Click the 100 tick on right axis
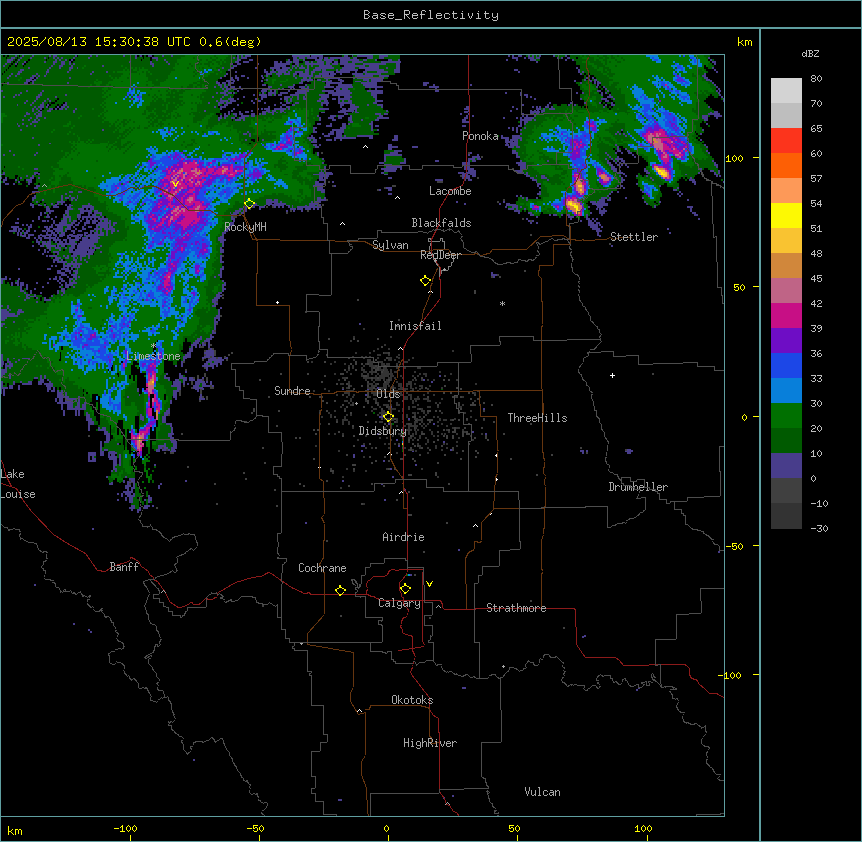862x842 pixels. tap(734, 158)
